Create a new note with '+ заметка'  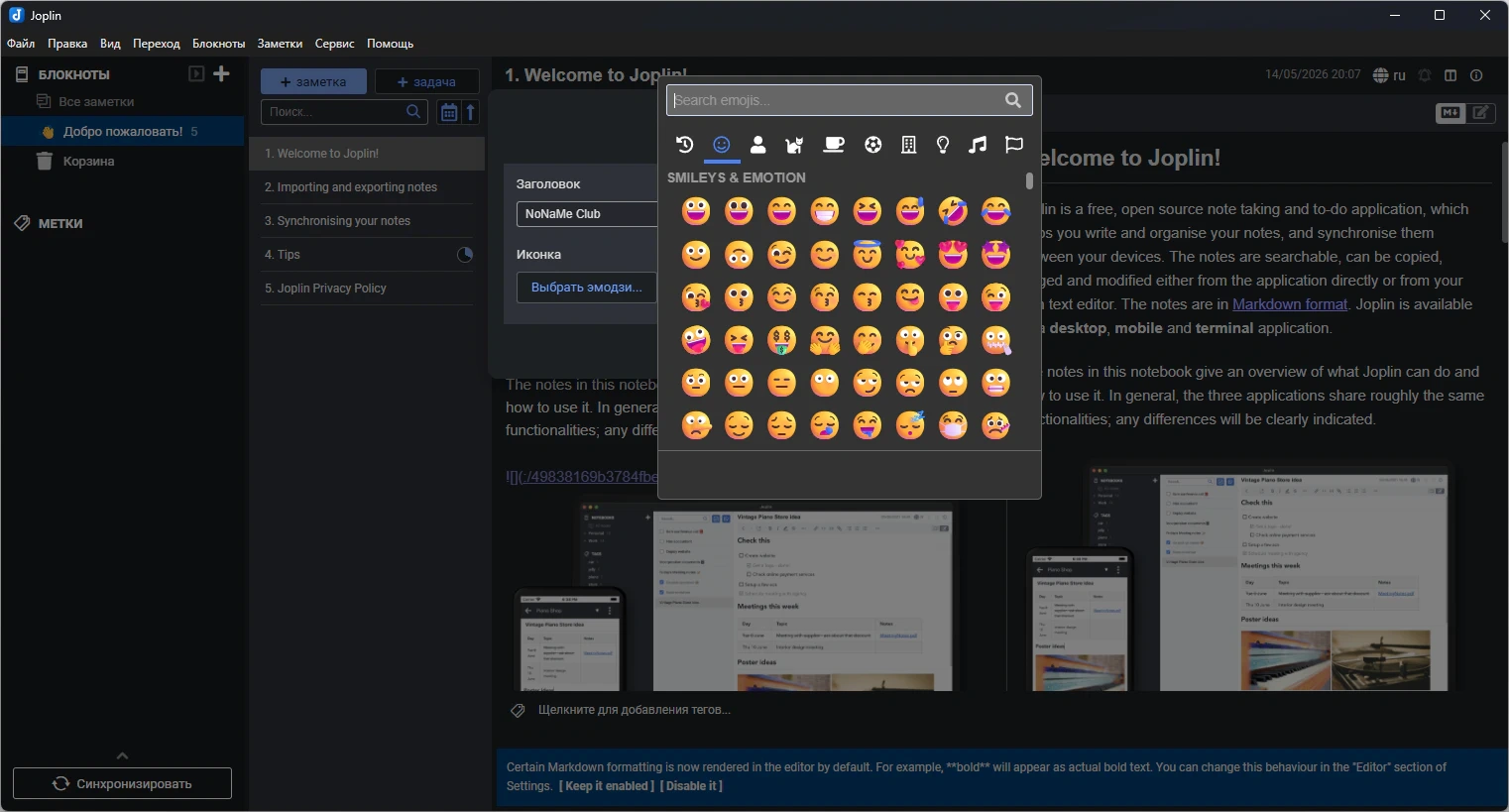click(313, 81)
